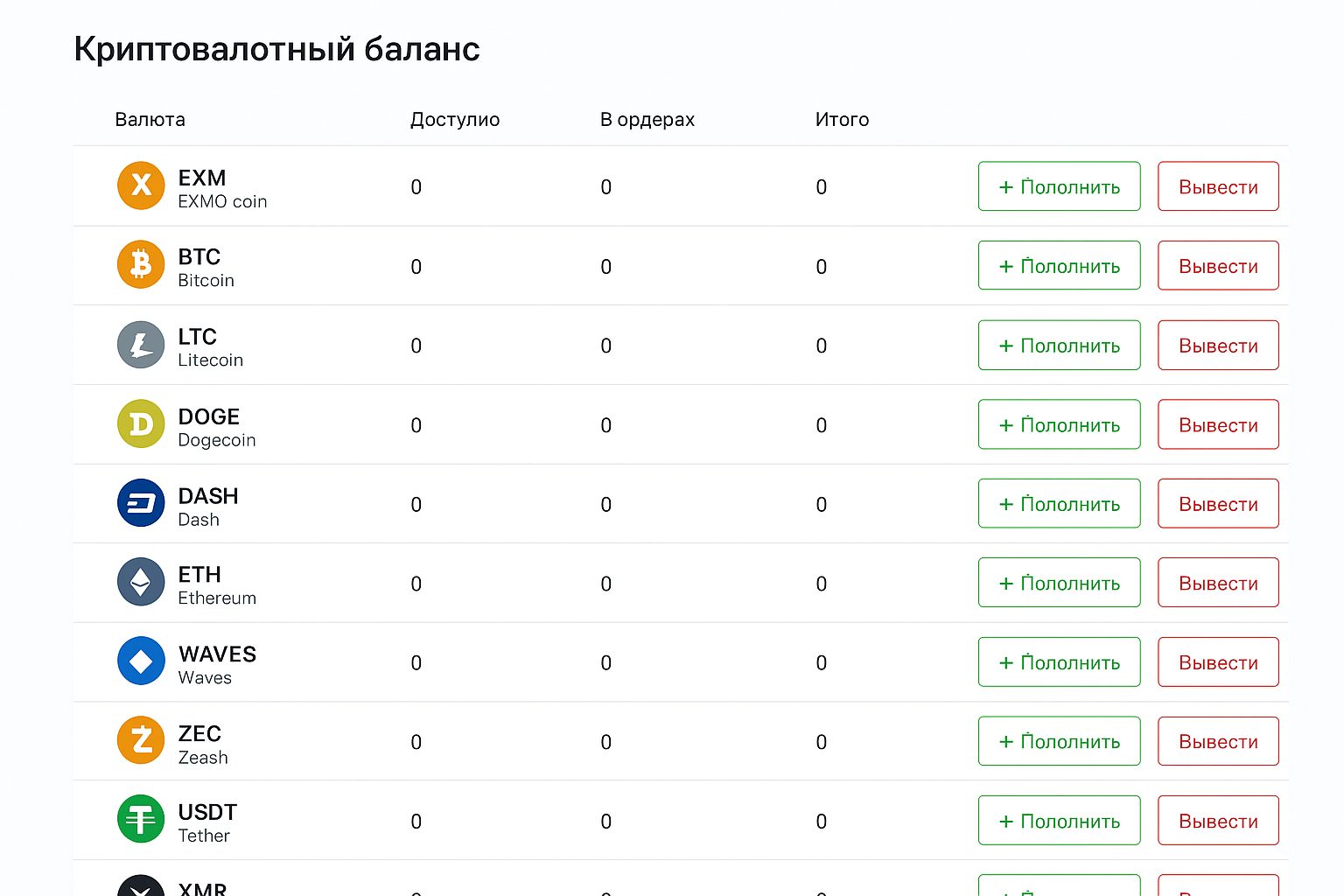This screenshot has height=896, width=1344.
Task: Click Пополнить in the WAVES row
Action: click(x=1059, y=662)
